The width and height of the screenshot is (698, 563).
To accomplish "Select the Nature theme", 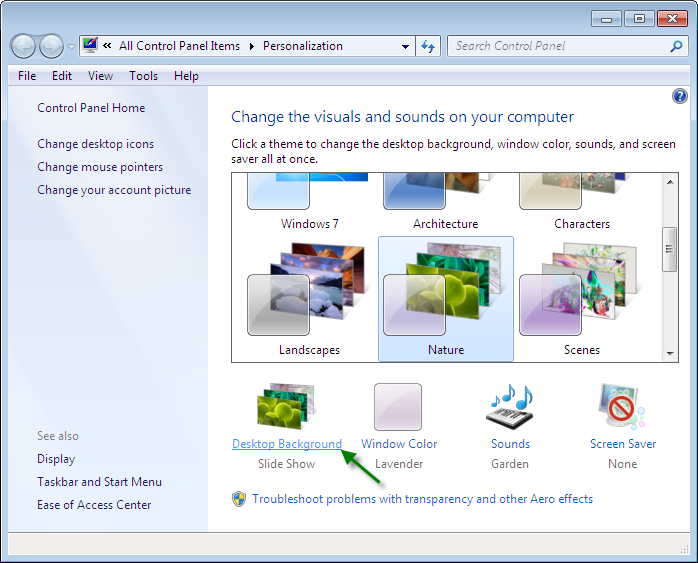I will [x=446, y=299].
